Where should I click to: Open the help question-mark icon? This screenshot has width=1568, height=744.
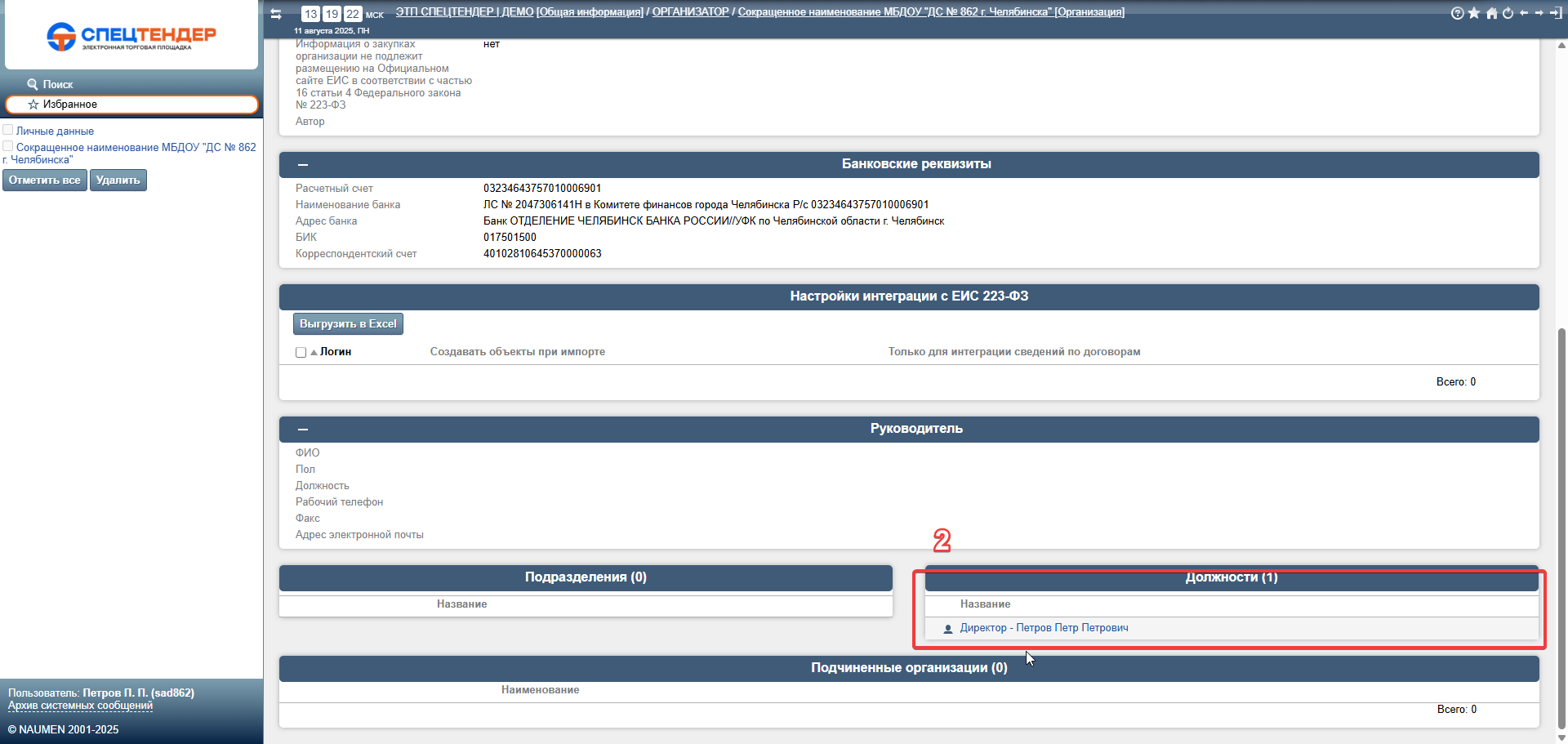[1457, 13]
